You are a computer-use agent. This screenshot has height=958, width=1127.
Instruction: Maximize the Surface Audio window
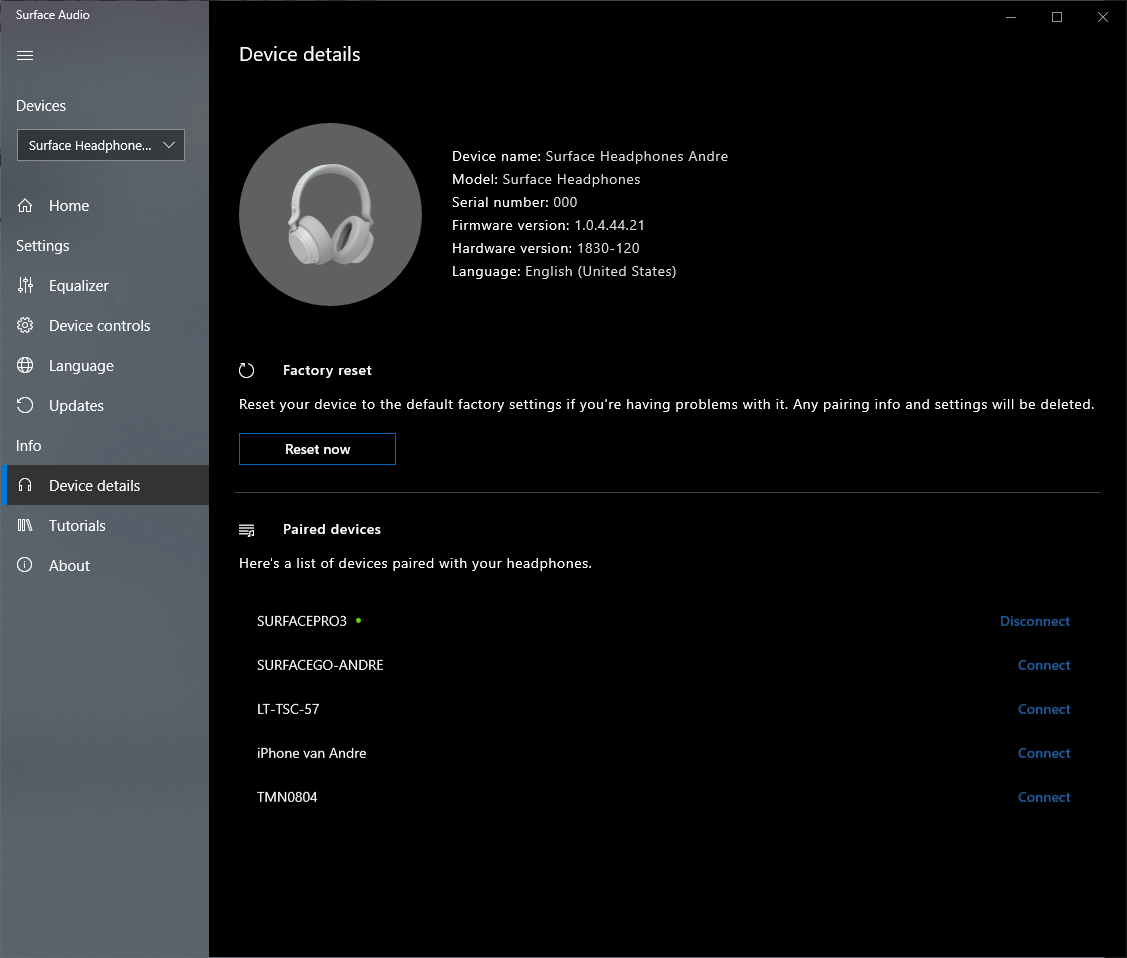[x=1056, y=17]
